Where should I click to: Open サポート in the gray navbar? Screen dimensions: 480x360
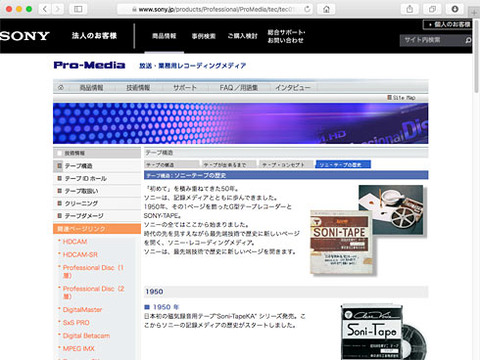point(184,88)
